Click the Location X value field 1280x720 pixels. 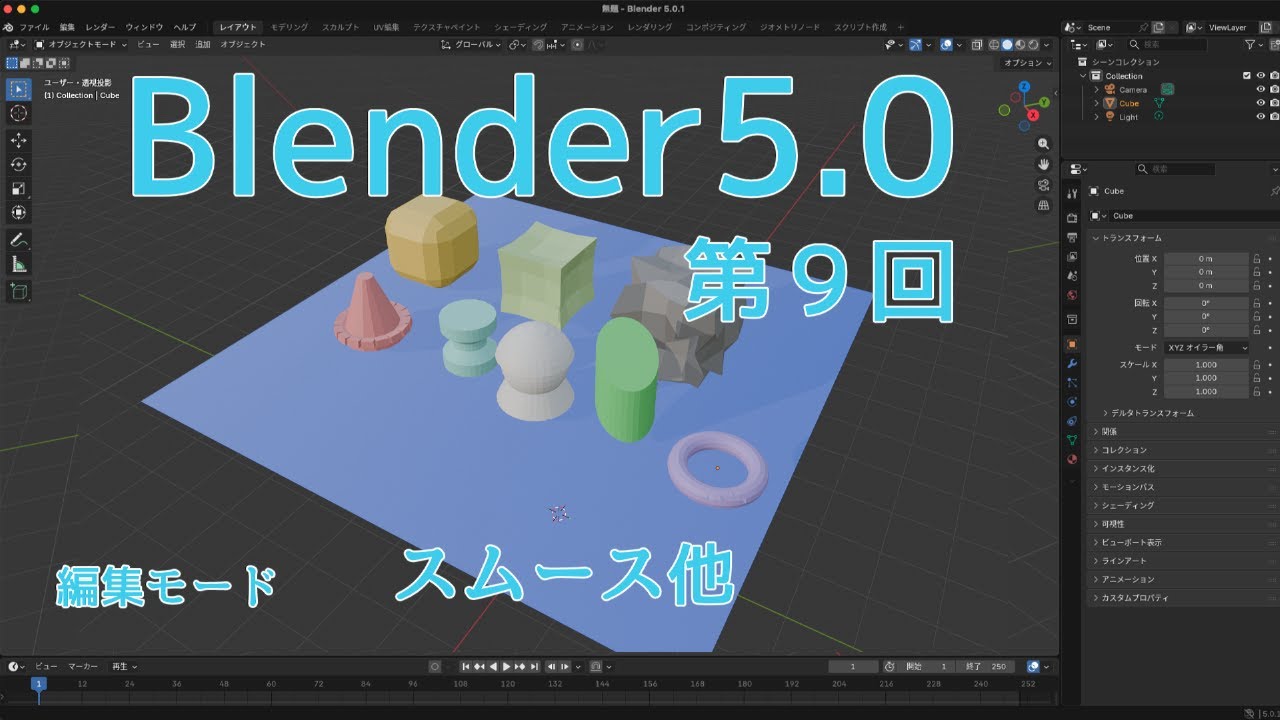click(x=1207, y=258)
